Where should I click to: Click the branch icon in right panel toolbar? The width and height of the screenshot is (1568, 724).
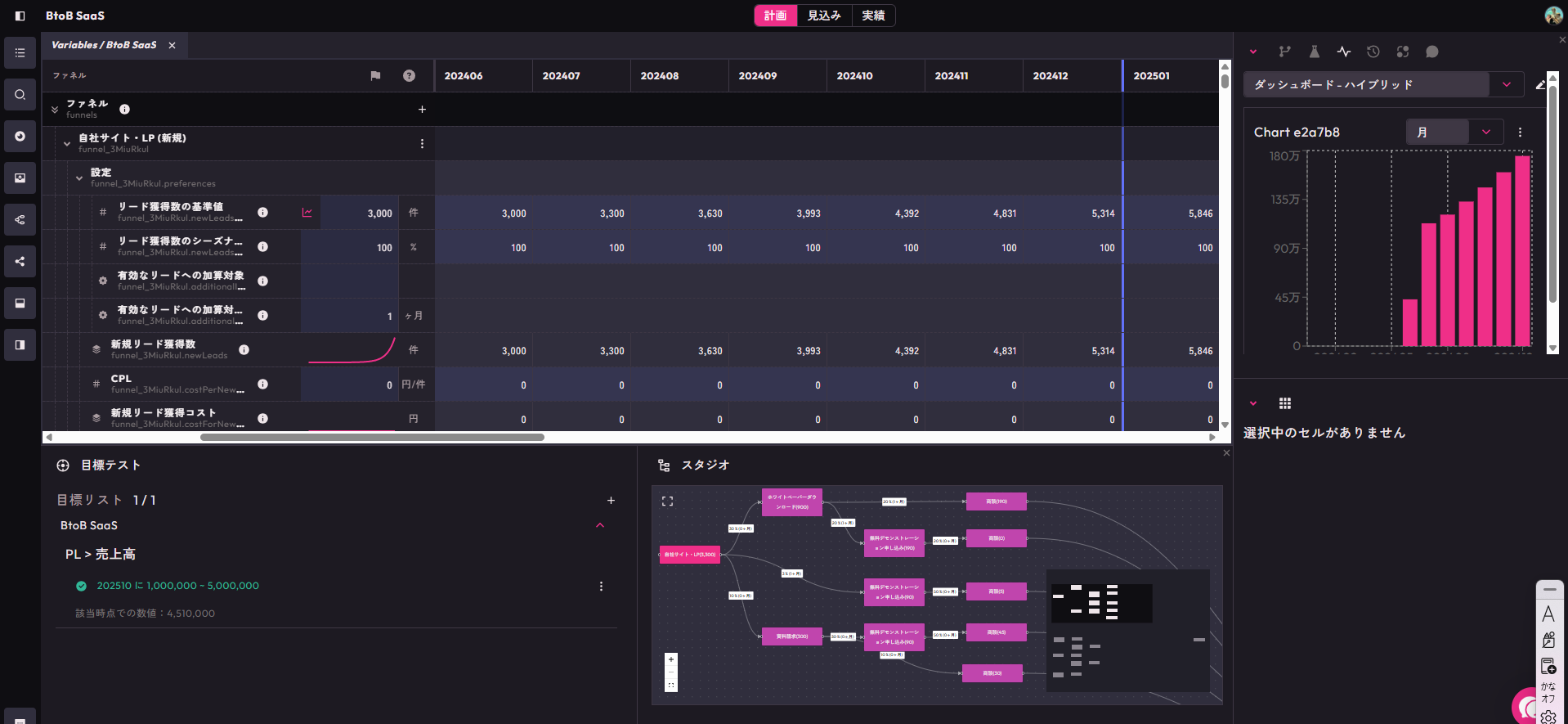[1284, 52]
